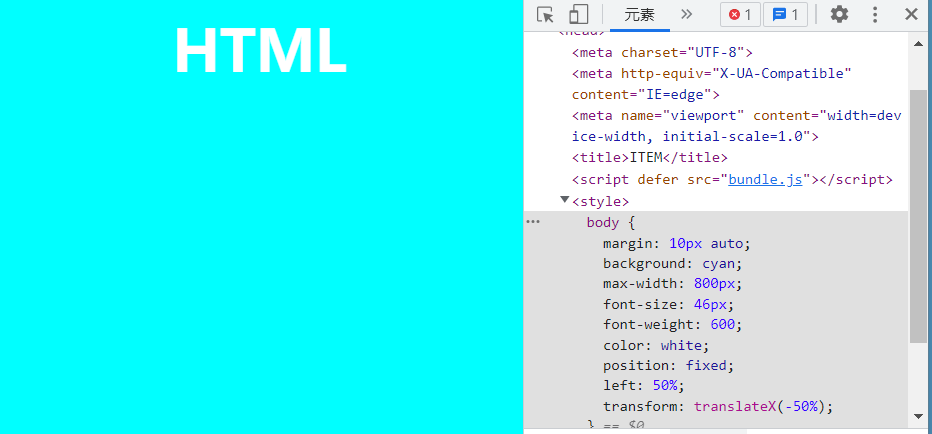Viewport: 932px width, 434px height.
Task: Open the bundle.js link
Action: [766, 179]
